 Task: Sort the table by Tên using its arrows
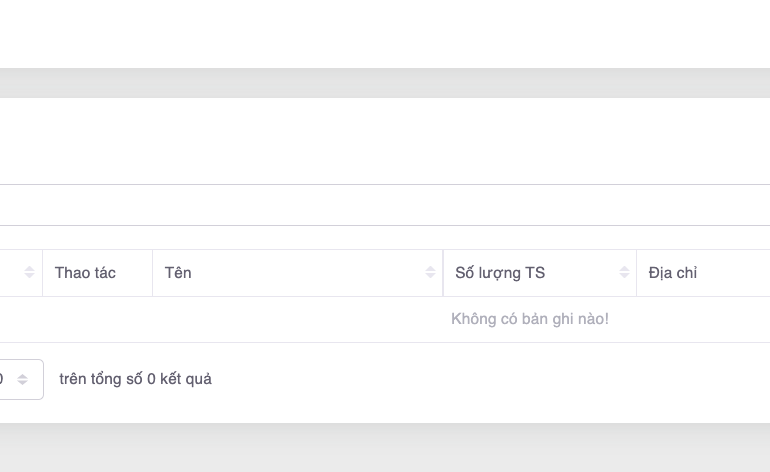tap(431, 273)
